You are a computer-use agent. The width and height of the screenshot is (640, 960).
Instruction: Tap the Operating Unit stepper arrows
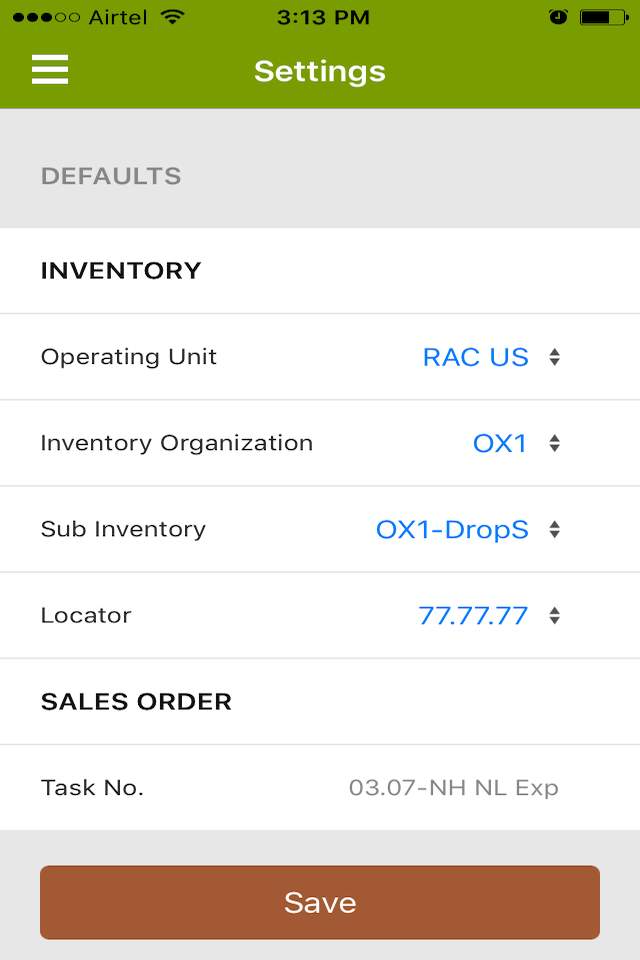tap(554, 357)
